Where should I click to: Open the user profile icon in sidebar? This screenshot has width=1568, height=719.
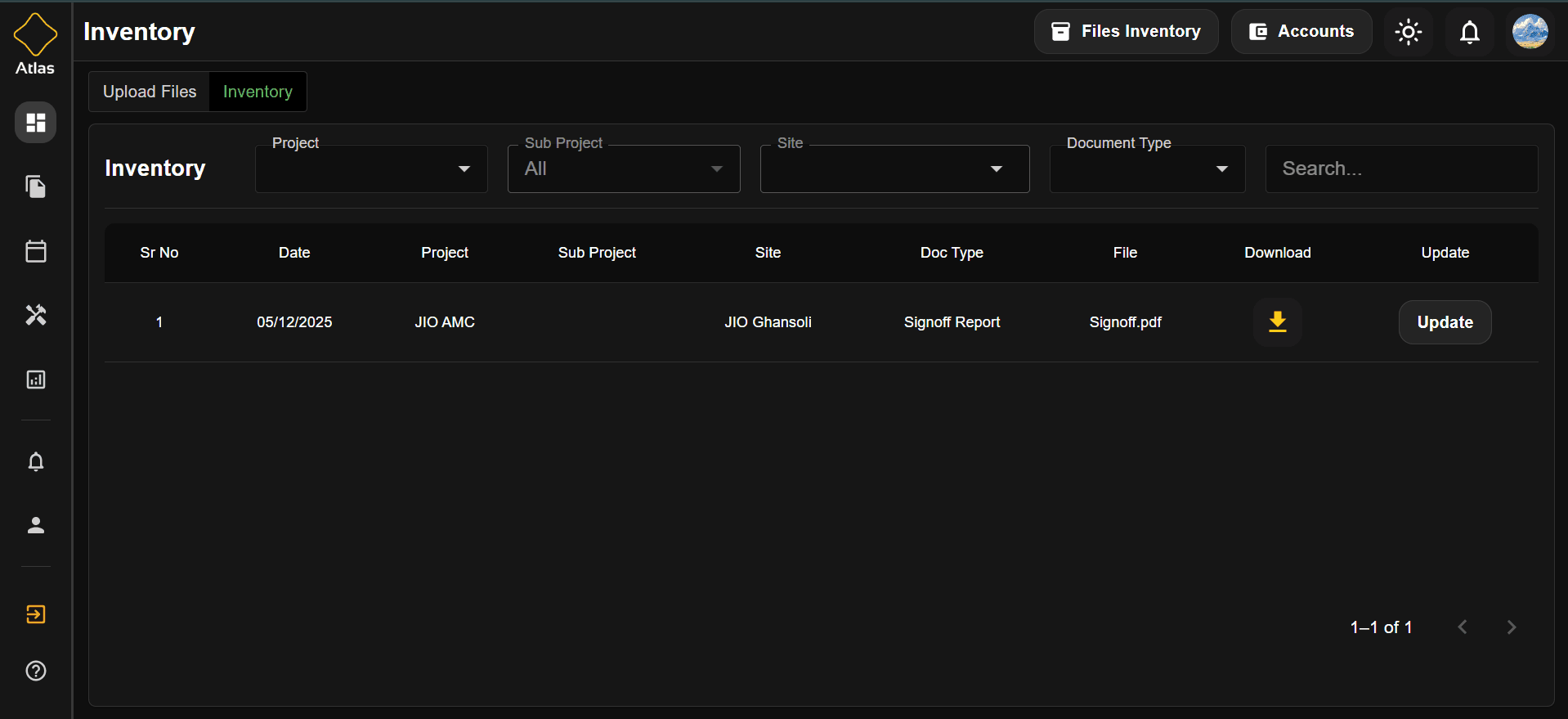point(35,525)
